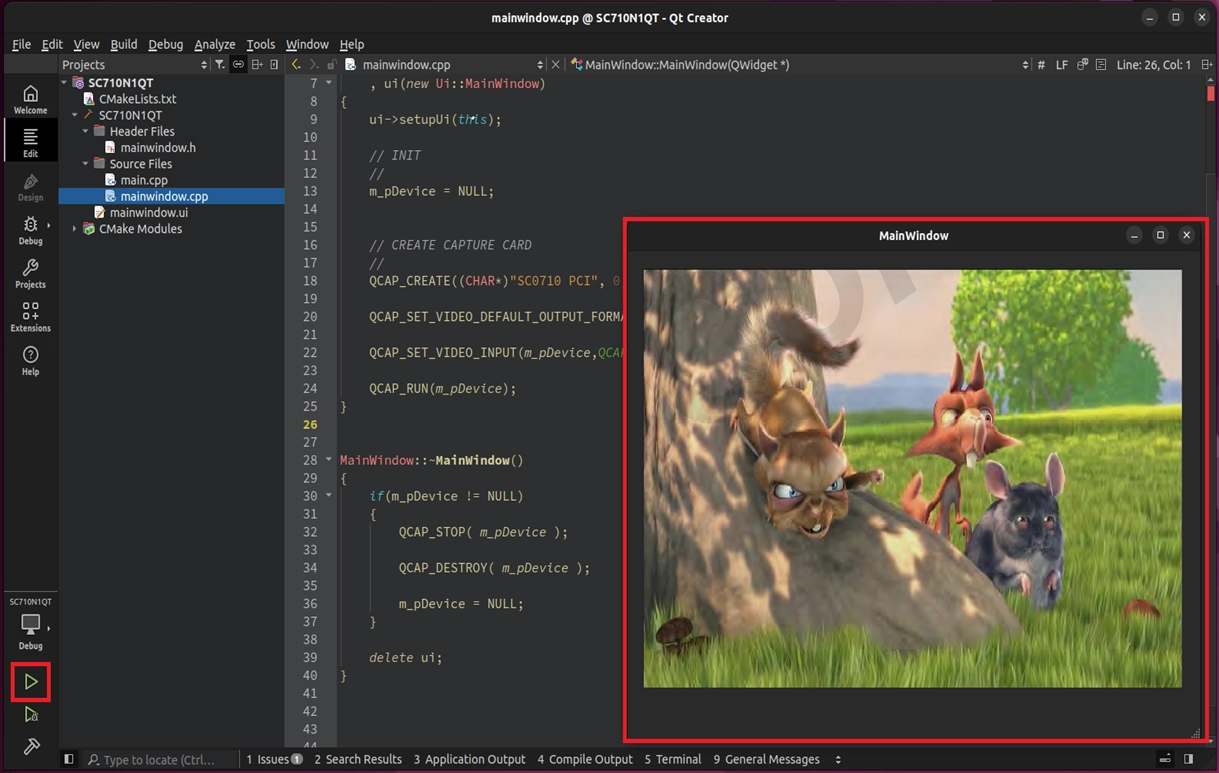Toggle the left sidebar visibility button
Viewport: 1219px width, 773px height.
69,760
